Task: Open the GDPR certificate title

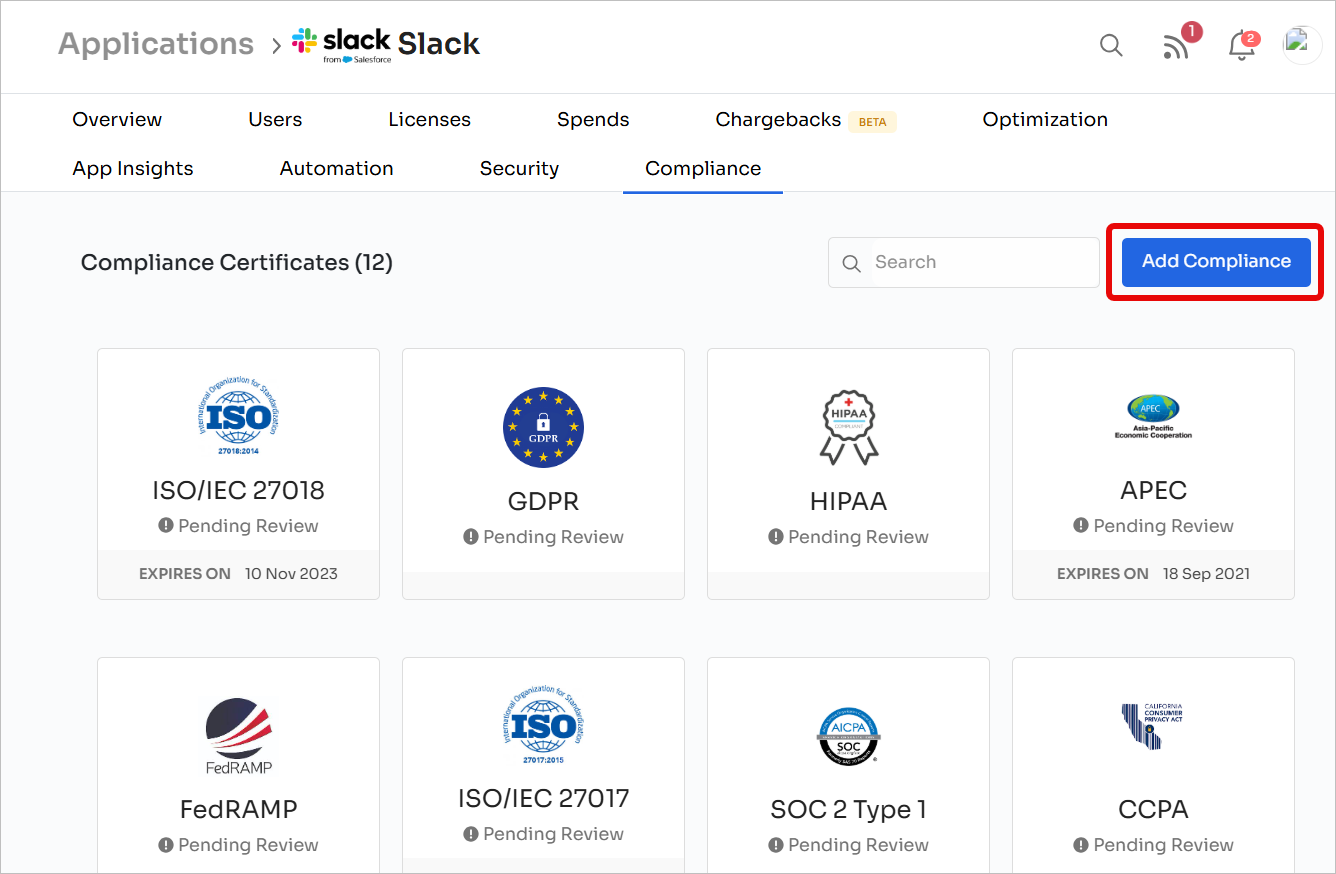Action: [x=543, y=501]
